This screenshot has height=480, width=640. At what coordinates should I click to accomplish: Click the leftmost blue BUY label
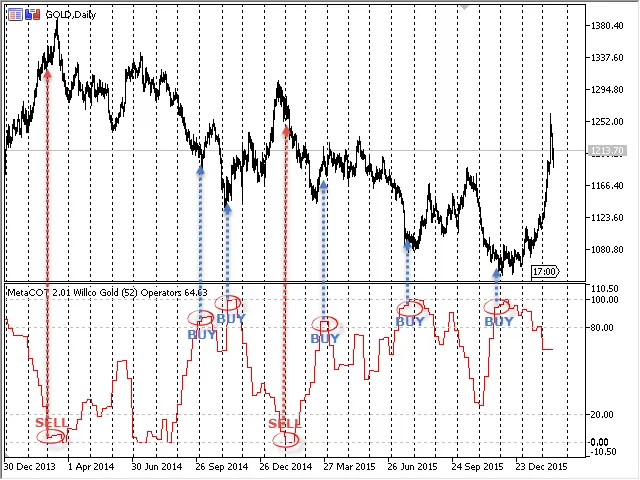point(201,334)
